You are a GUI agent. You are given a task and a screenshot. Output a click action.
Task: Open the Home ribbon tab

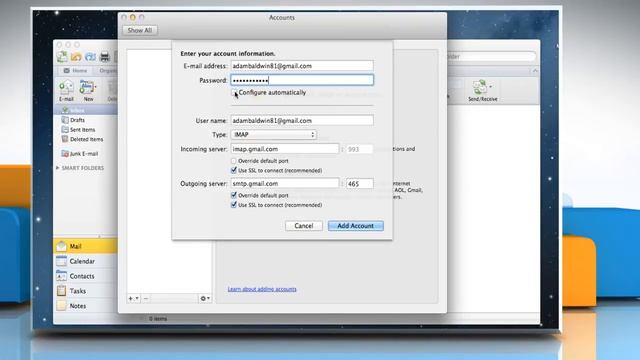76,71
